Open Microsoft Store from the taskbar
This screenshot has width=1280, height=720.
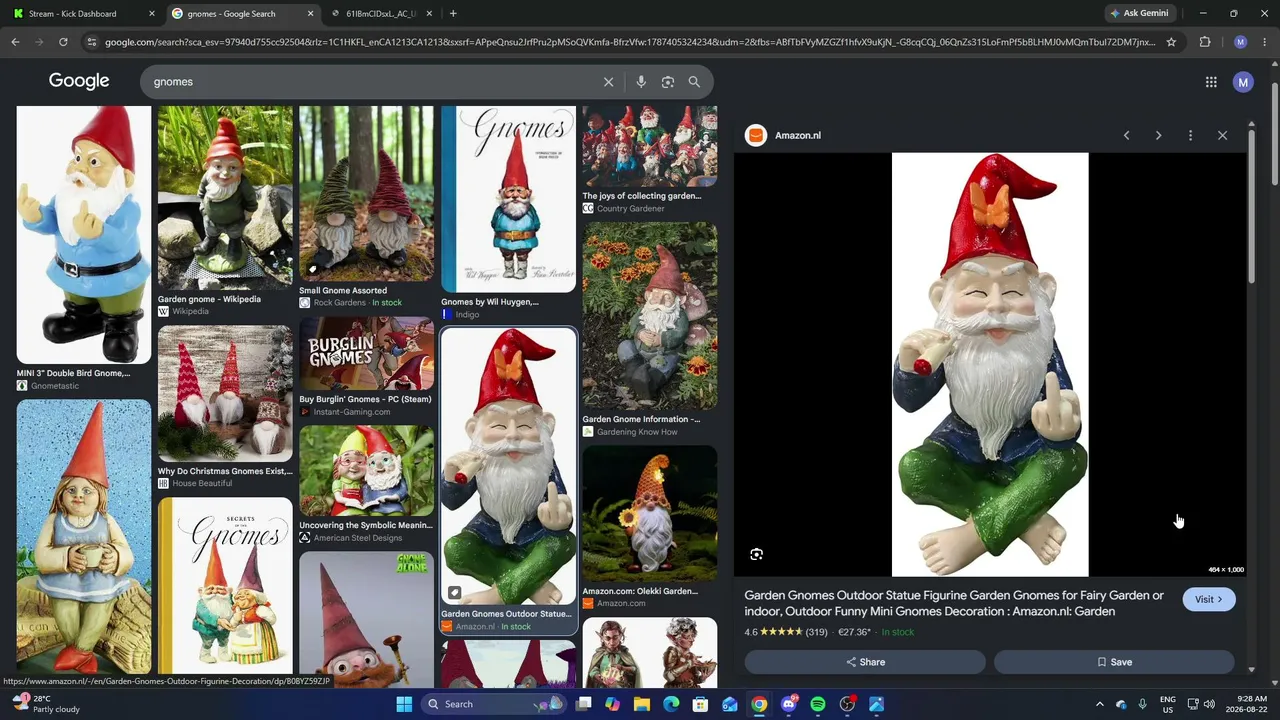701,704
